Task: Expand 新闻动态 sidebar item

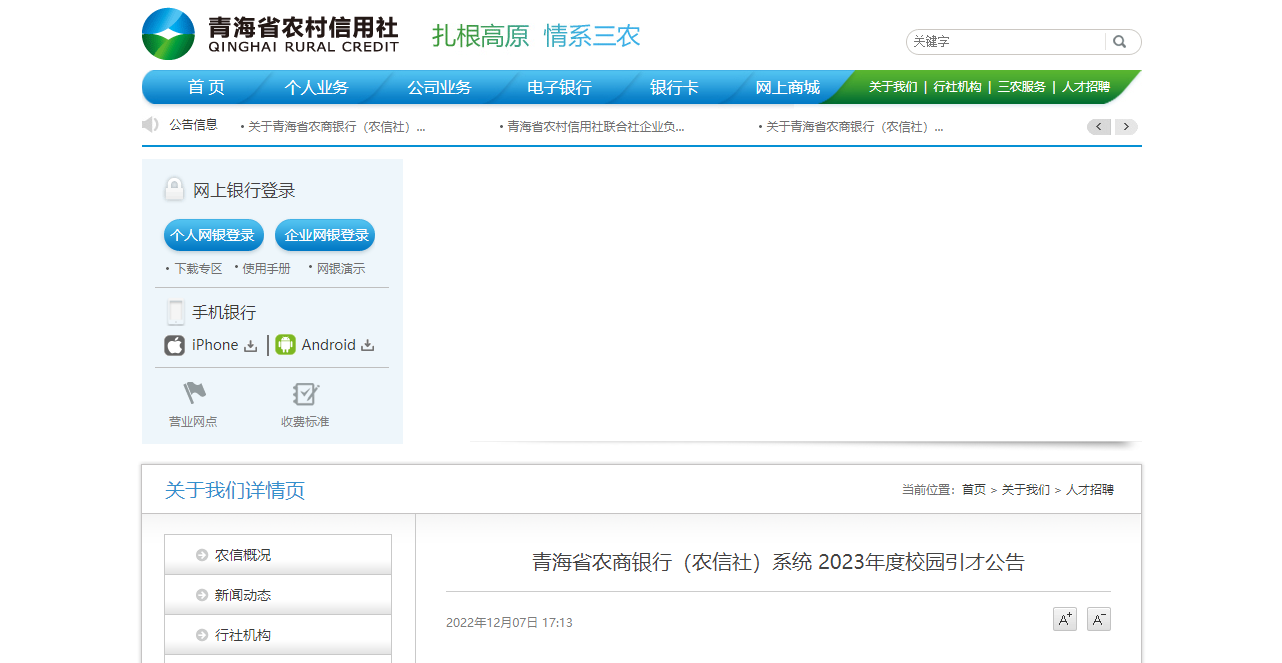Action: 243,595
